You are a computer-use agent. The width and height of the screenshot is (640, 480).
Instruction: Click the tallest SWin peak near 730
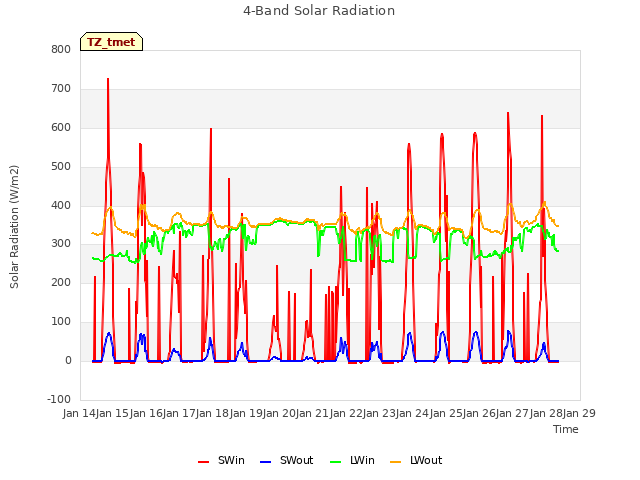coord(108,79)
